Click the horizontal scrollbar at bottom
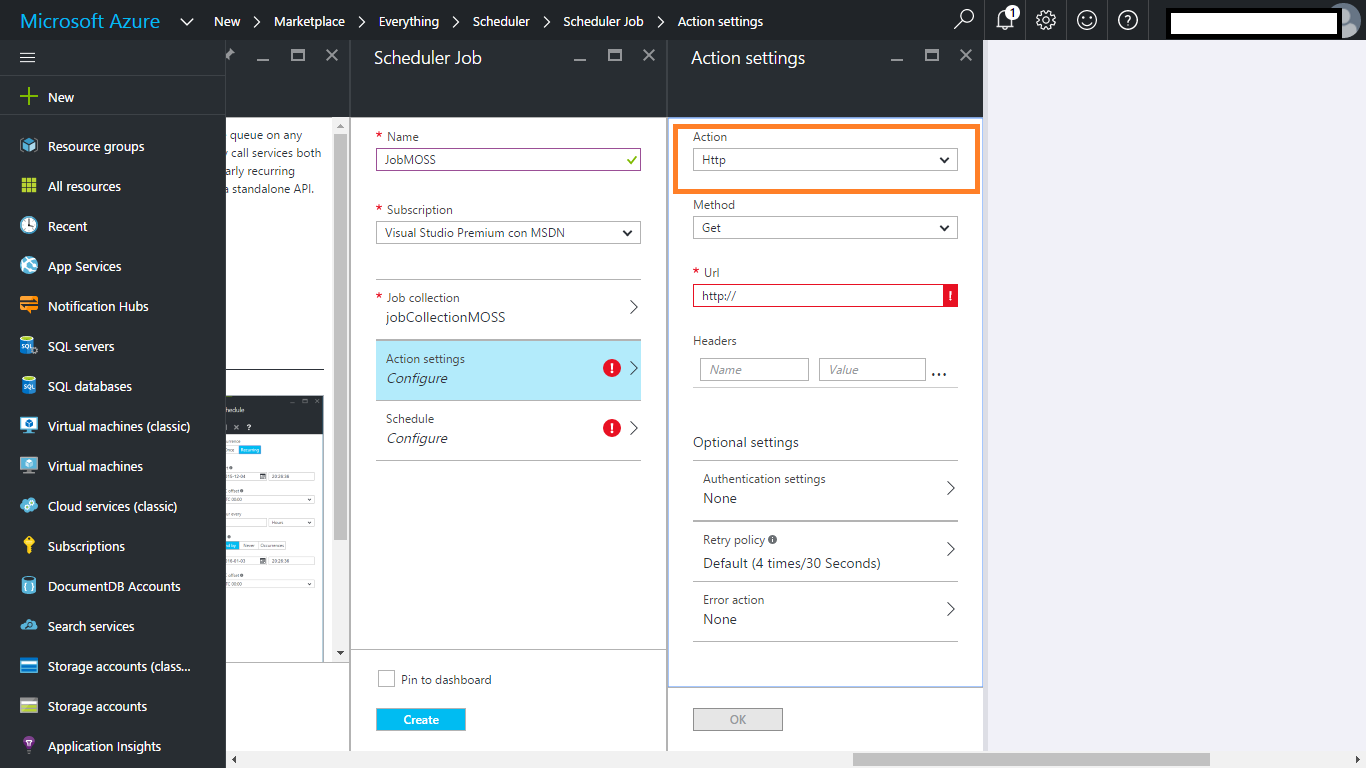 (1030, 760)
